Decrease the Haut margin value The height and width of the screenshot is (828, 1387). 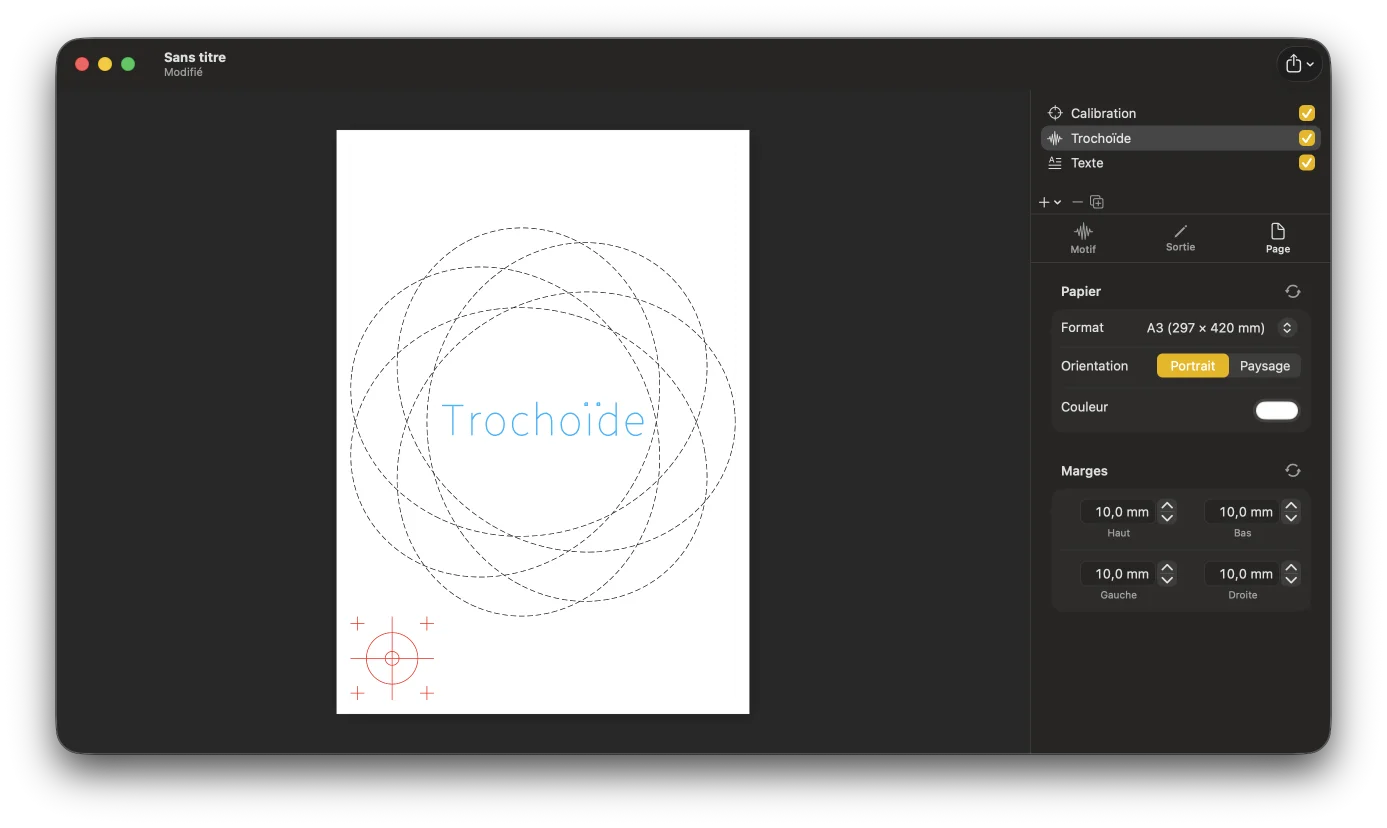point(1167,518)
